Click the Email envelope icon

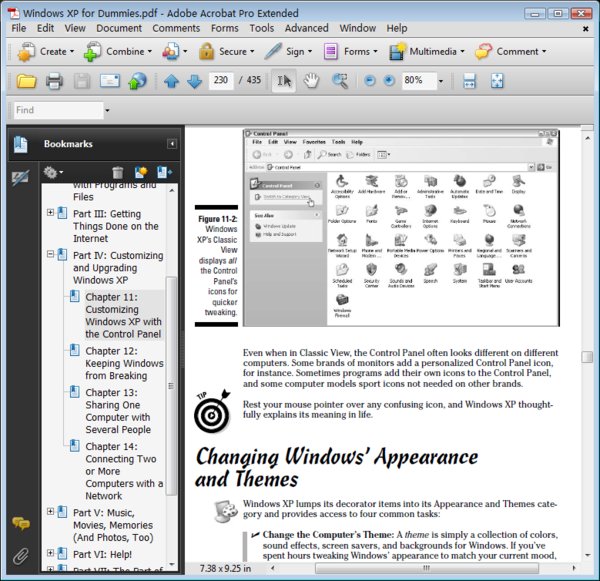tap(110, 81)
